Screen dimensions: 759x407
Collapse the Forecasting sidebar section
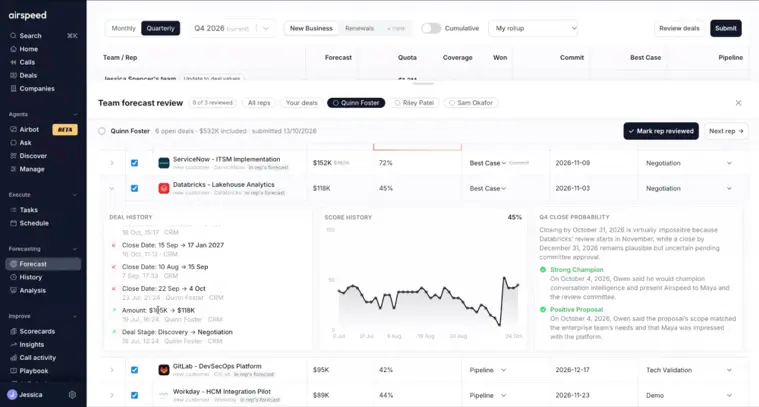click(75, 249)
